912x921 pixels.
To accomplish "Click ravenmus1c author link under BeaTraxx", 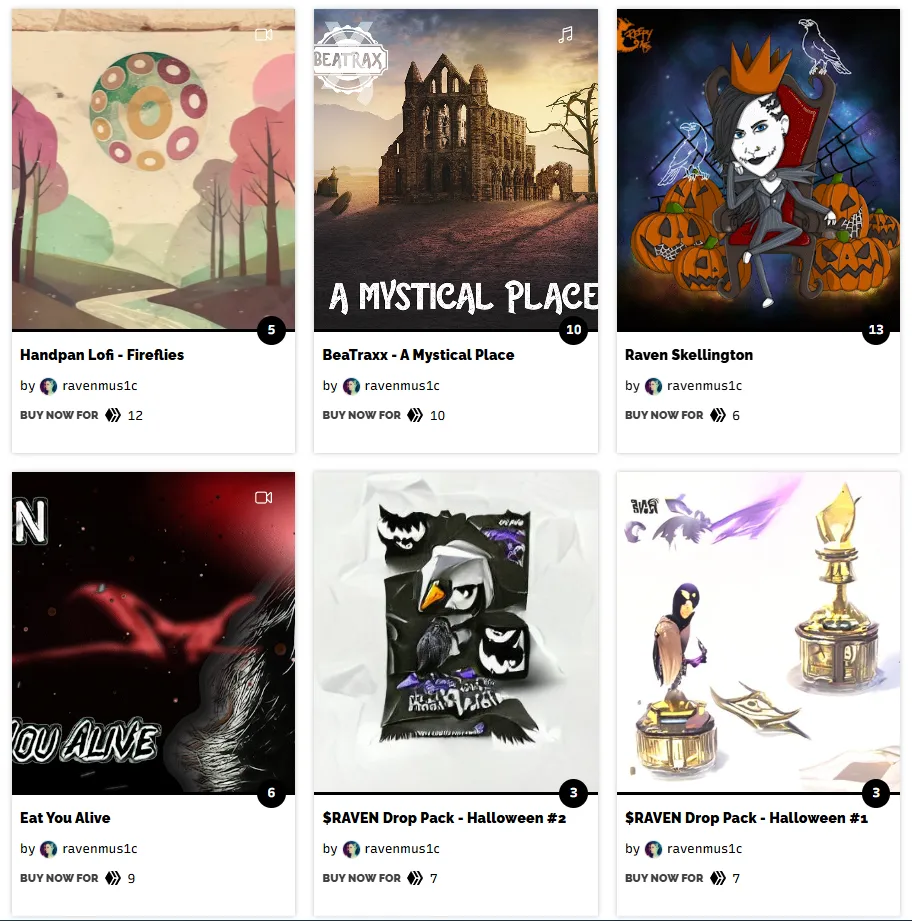I will click(x=402, y=386).
